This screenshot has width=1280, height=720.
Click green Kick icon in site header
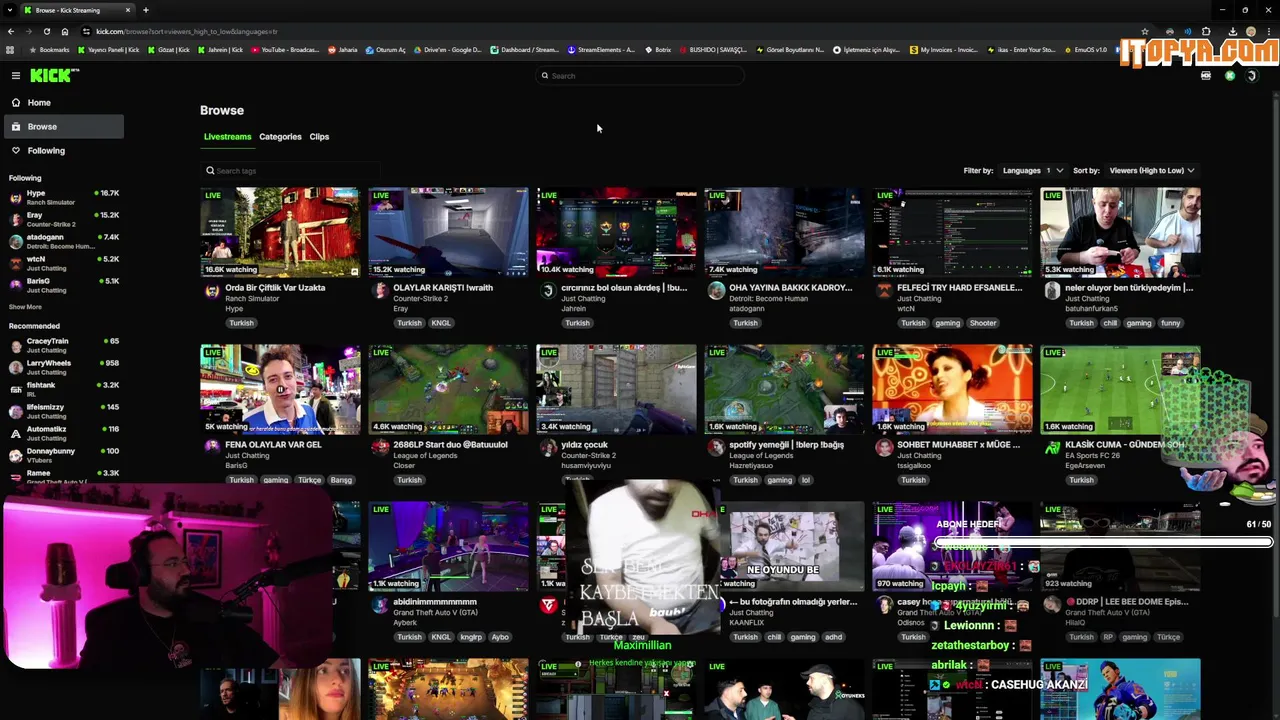point(1230,76)
